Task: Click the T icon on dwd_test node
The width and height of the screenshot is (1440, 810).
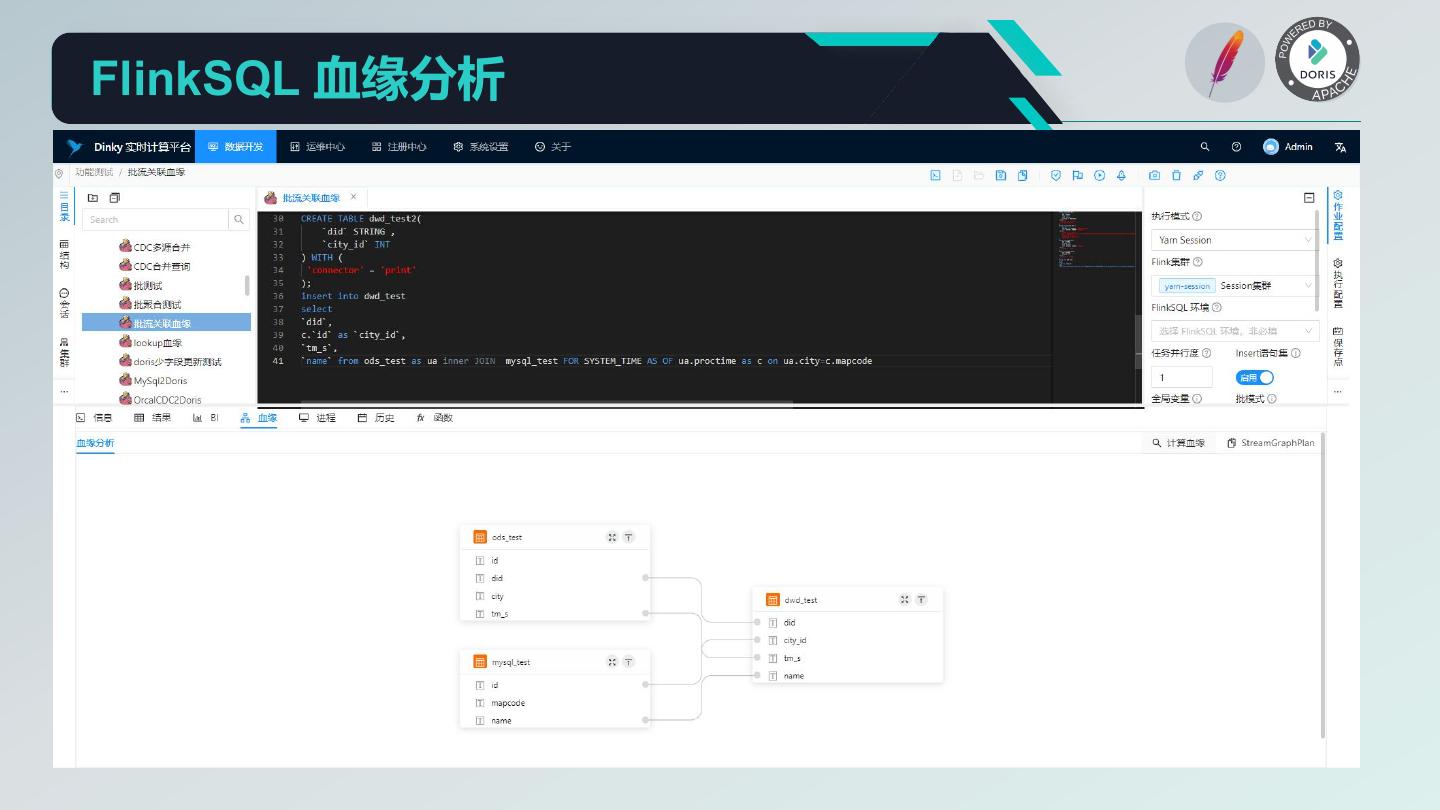Action: [921, 599]
